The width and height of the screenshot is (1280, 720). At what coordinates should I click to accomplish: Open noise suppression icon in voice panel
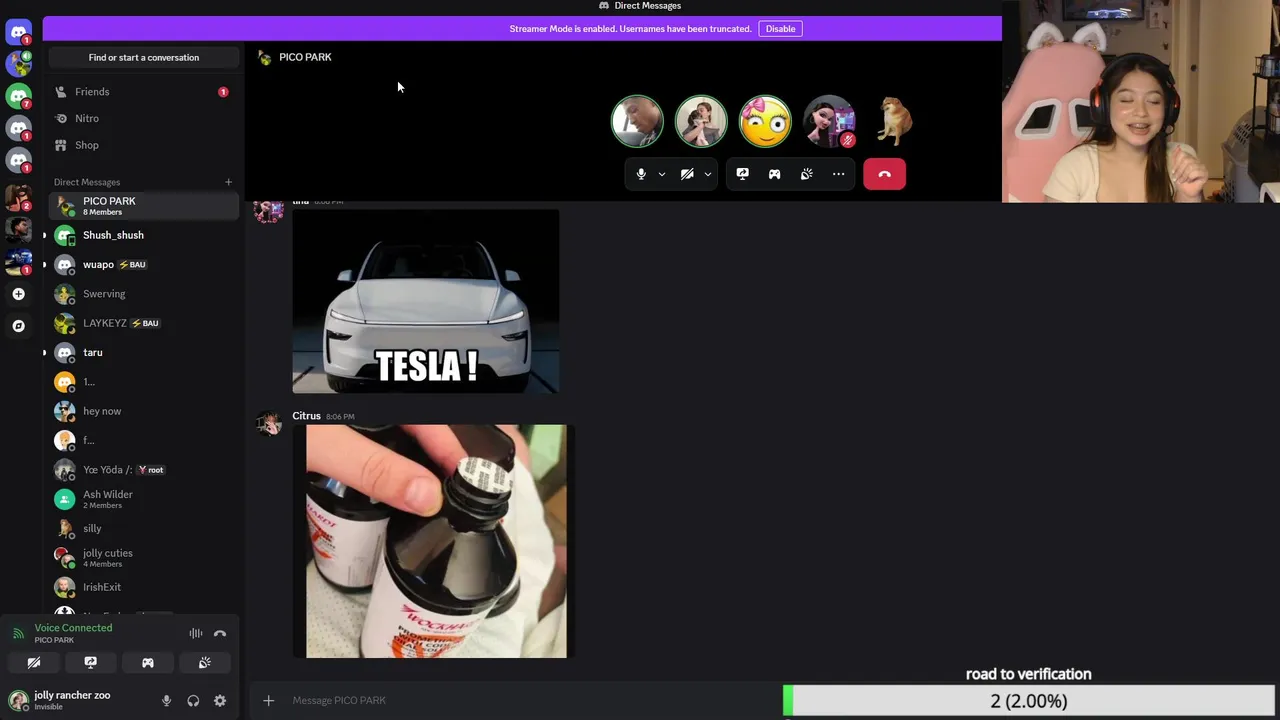(196, 633)
